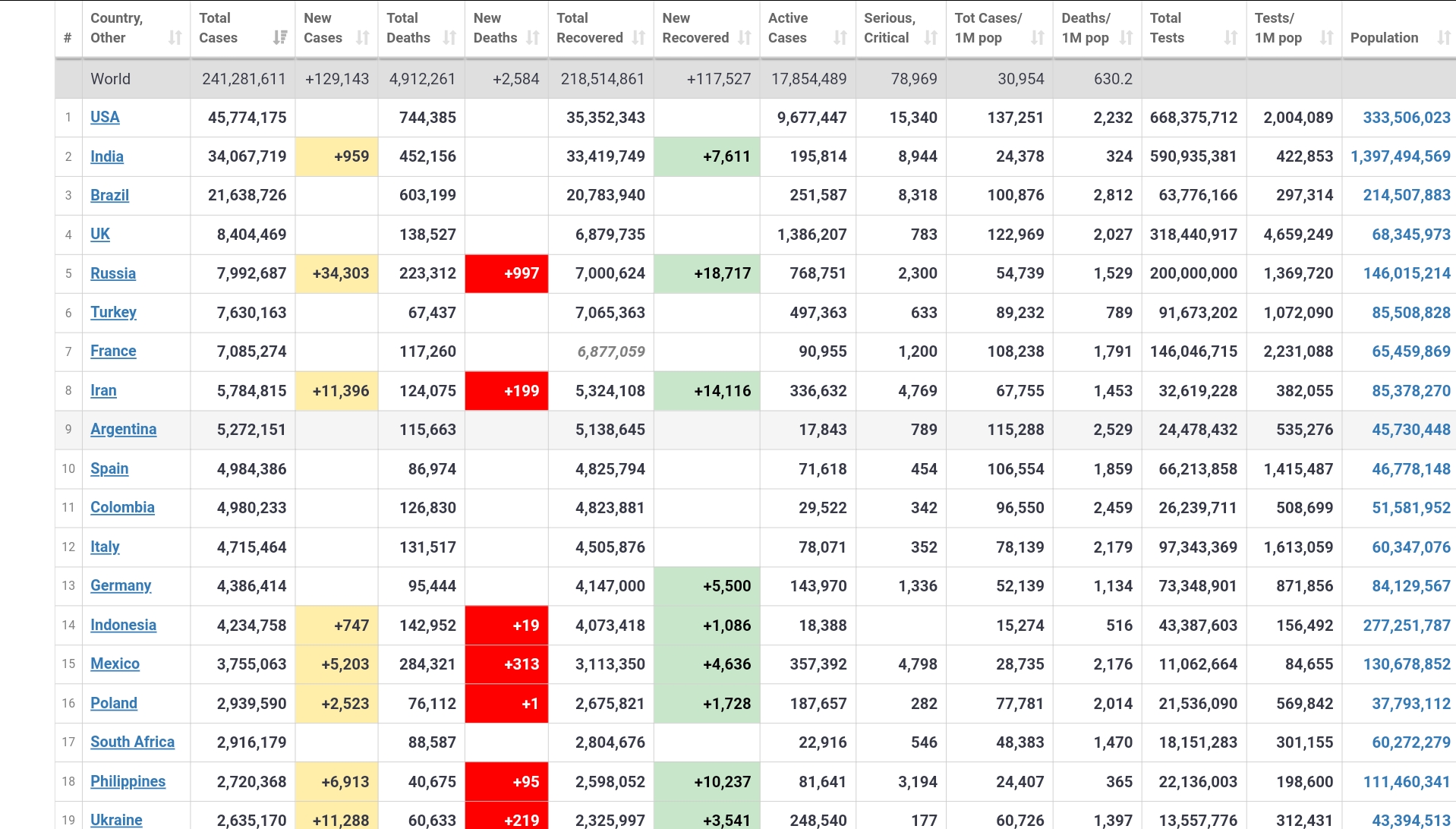
Task: Go to Germany country page
Action: point(121,585)
